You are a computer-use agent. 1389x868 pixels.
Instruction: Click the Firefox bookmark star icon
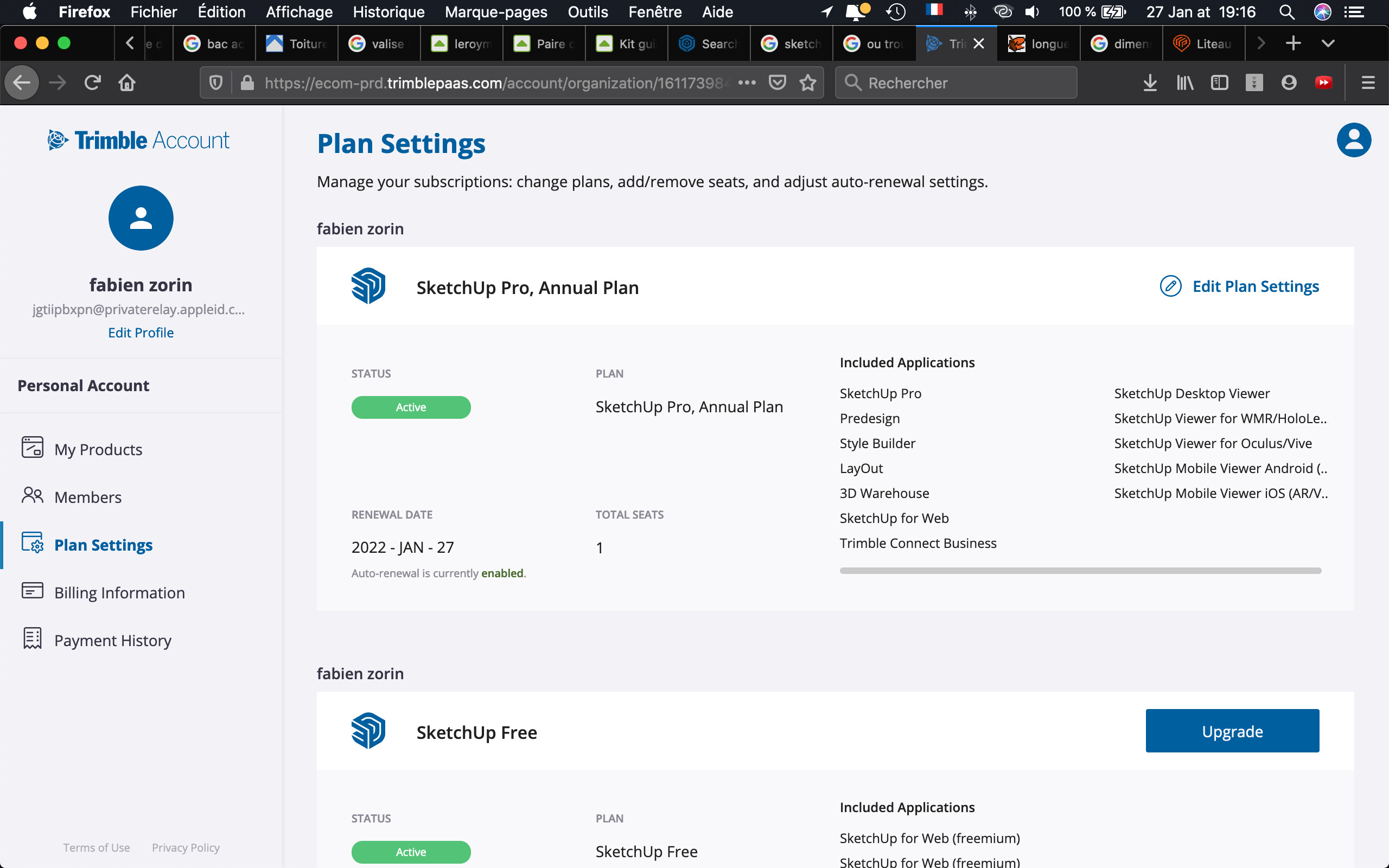pos(807,82)
